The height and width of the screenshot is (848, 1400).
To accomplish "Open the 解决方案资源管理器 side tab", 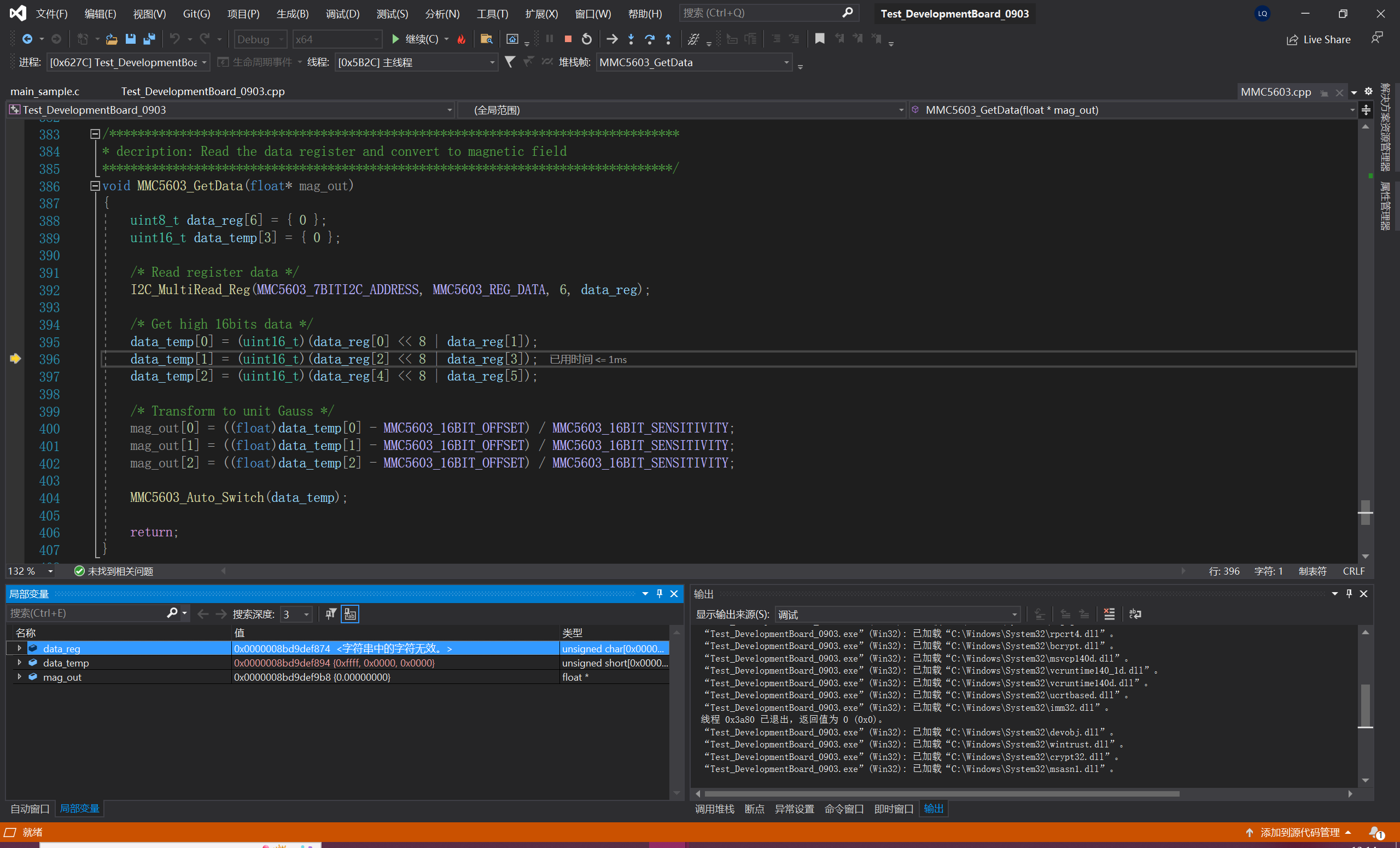I will (x=1386, y=127).
